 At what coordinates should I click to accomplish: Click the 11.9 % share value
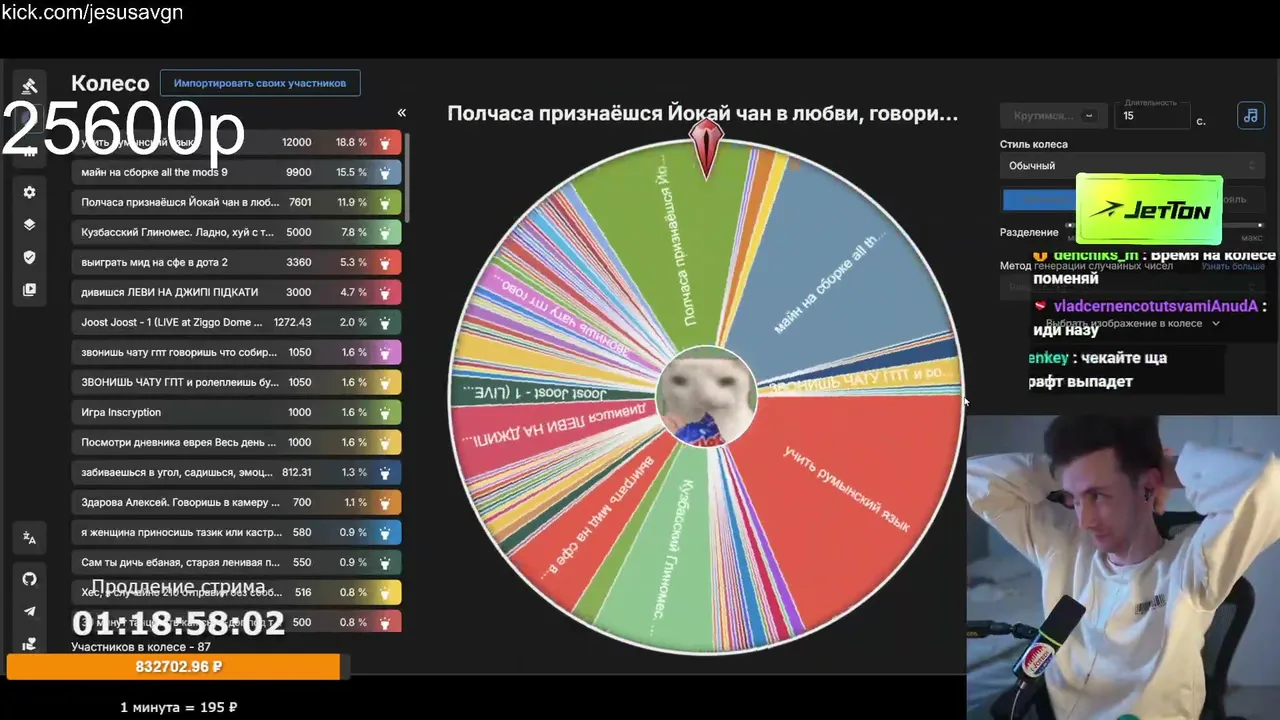click(351, 202)
